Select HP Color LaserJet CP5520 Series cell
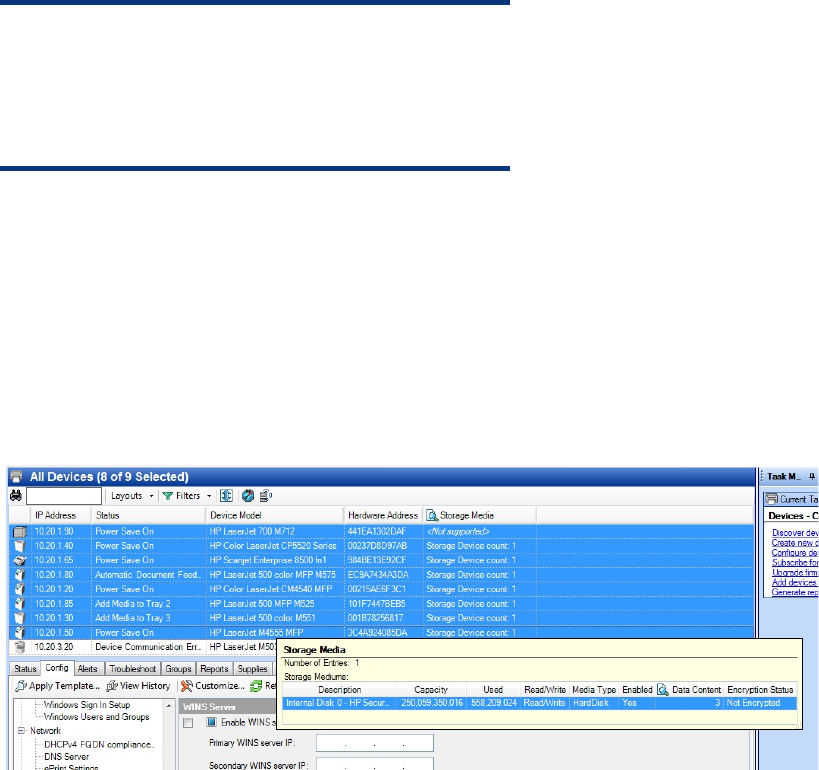This screenshot has width=819, height=770. click(275, 546)
